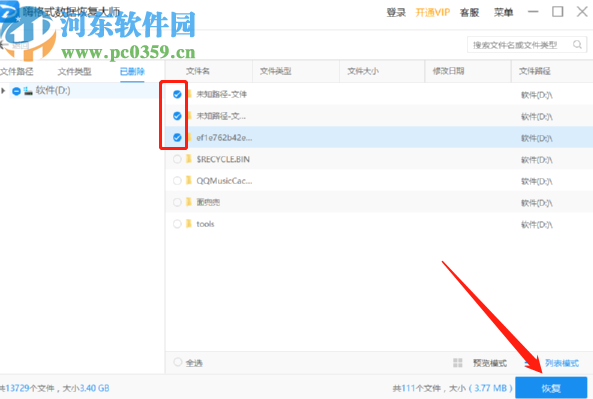Viewport: 593px width, 399px height.
Task: Uncheck the second 未知路径-文... folder checkbox
Action: (177, 116)
